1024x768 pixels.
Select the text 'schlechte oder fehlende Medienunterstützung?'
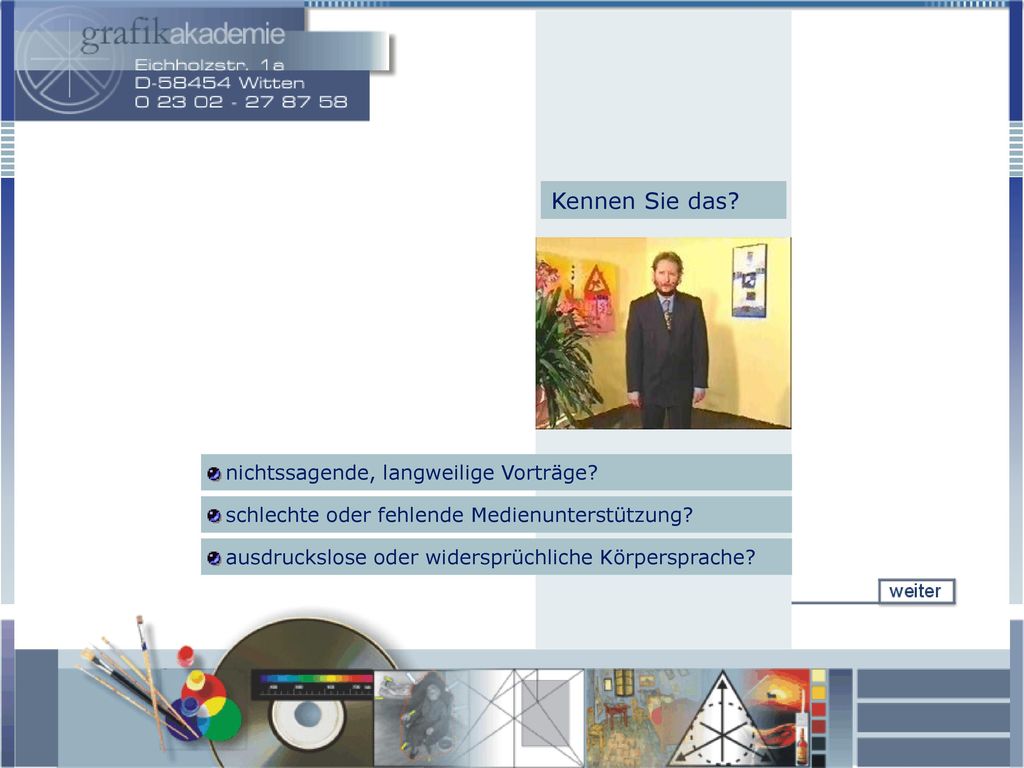(459, 515)
